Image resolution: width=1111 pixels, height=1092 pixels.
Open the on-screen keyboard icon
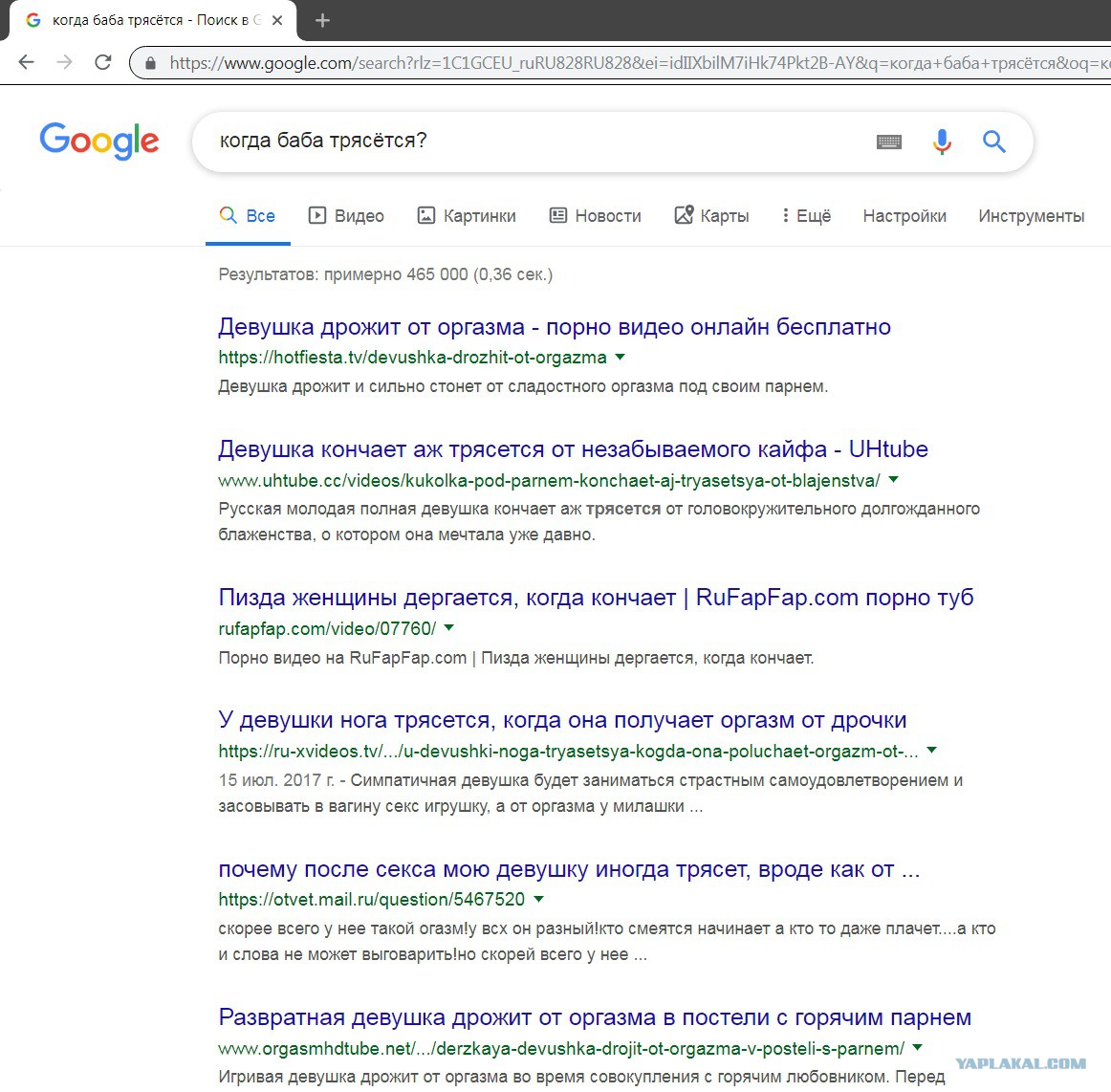tap(889, 142)
